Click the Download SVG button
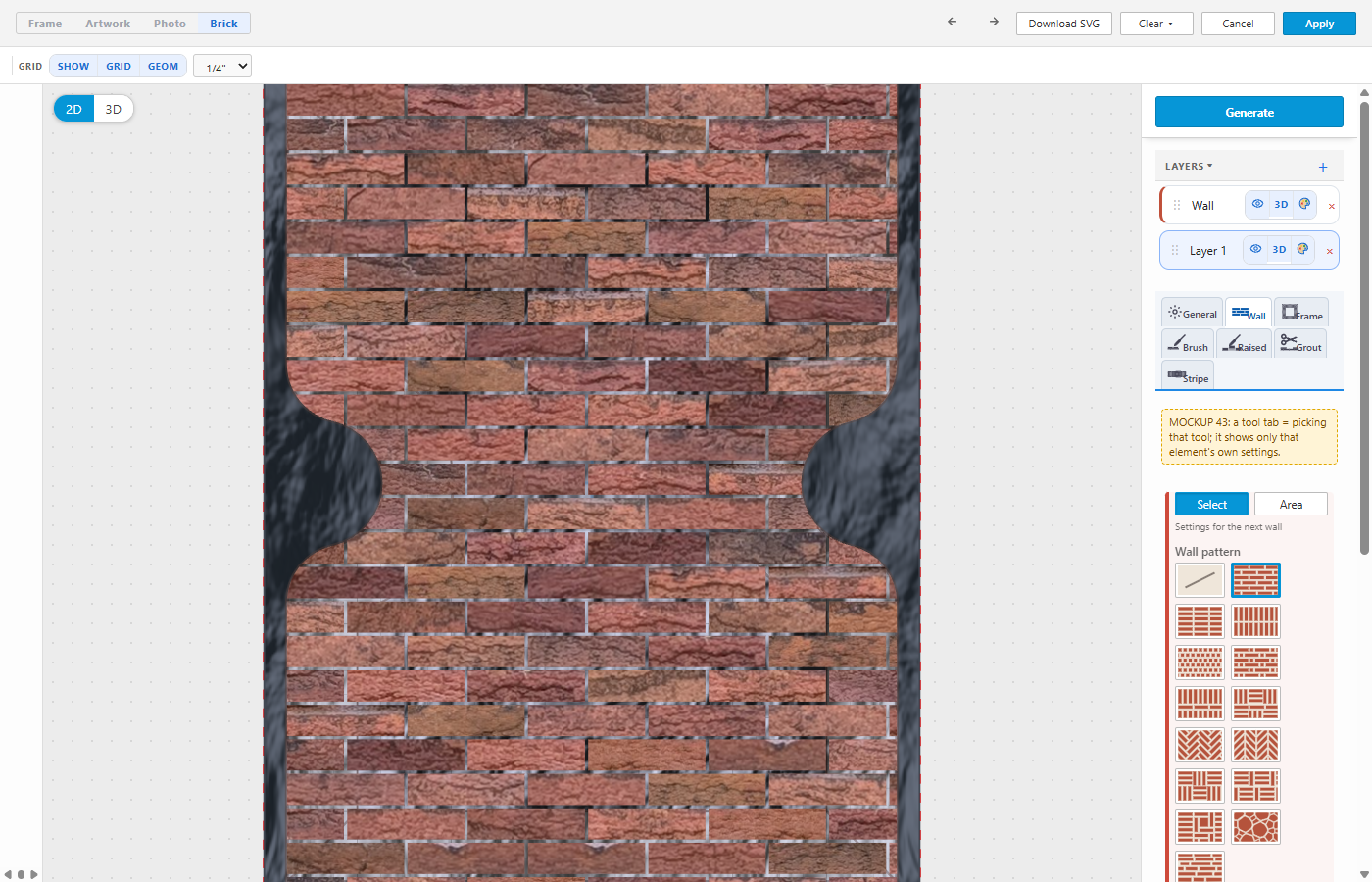The width and height of the screenshot is (1372, 882). (1064, 24)
